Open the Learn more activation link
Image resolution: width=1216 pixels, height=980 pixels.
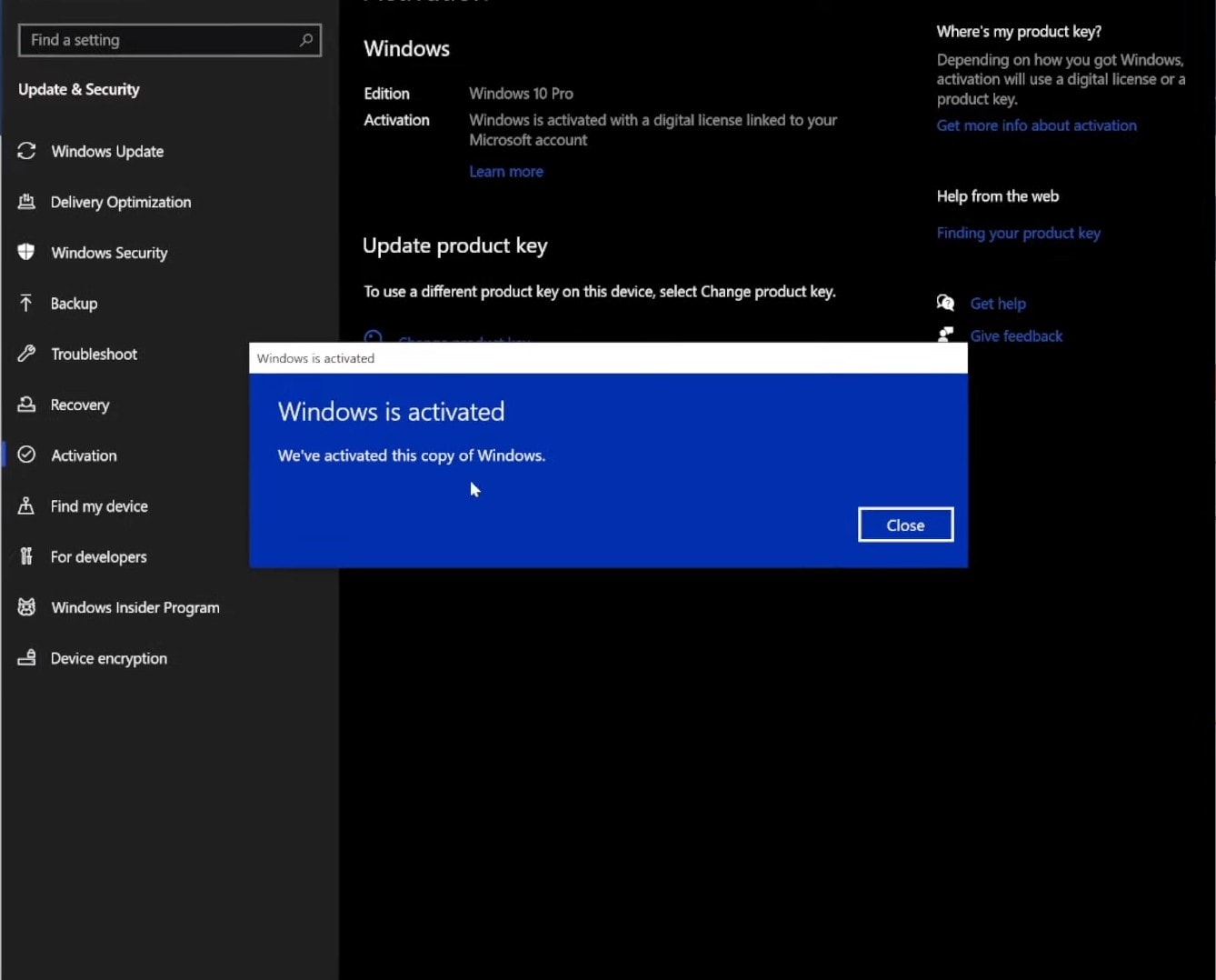pyautogui.click(x=506, y=172)
